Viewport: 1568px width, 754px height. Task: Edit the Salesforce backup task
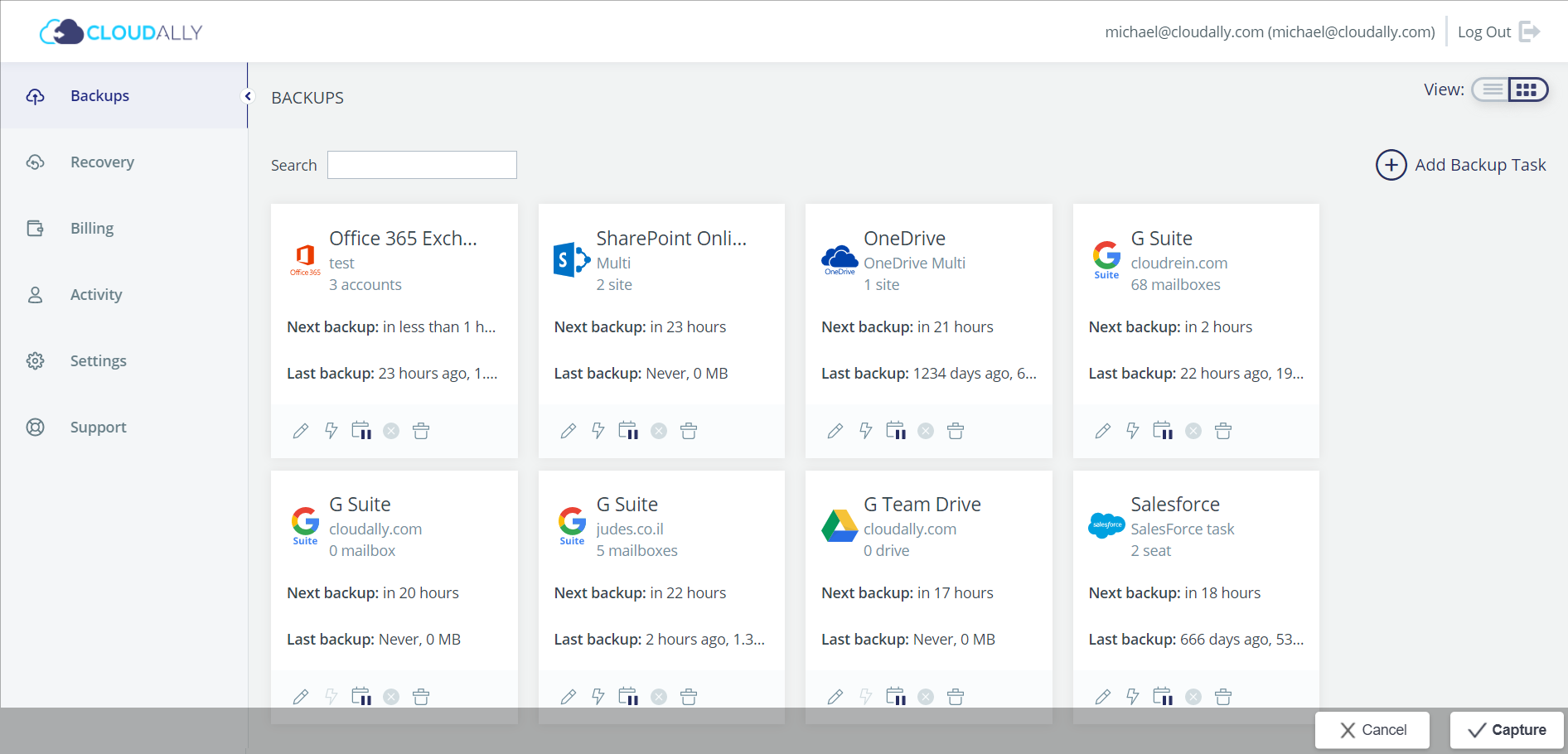point(1103,696)
